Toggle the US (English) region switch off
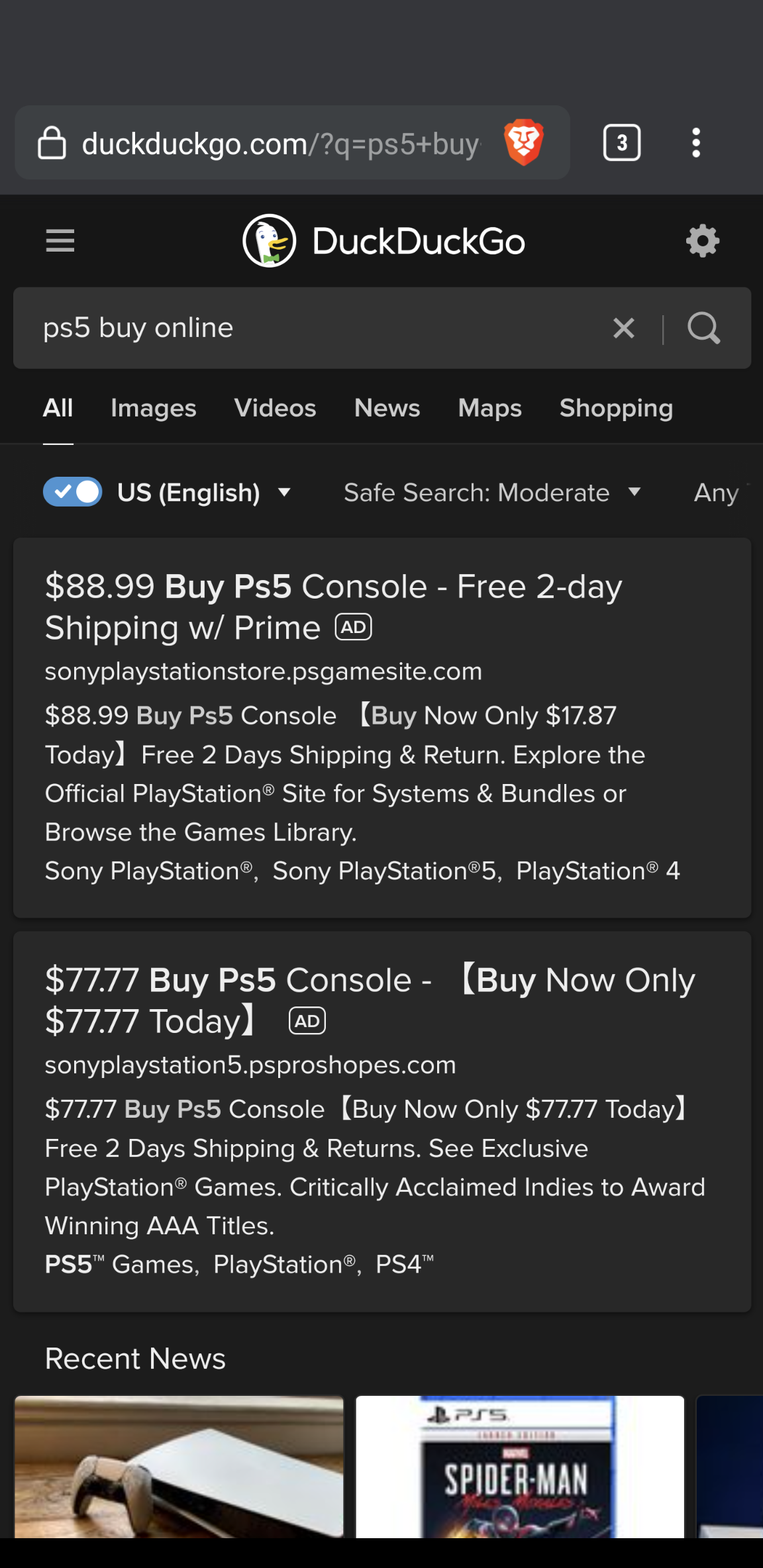The height and width of the screenshot is (1568, 763). click(72, 492)
